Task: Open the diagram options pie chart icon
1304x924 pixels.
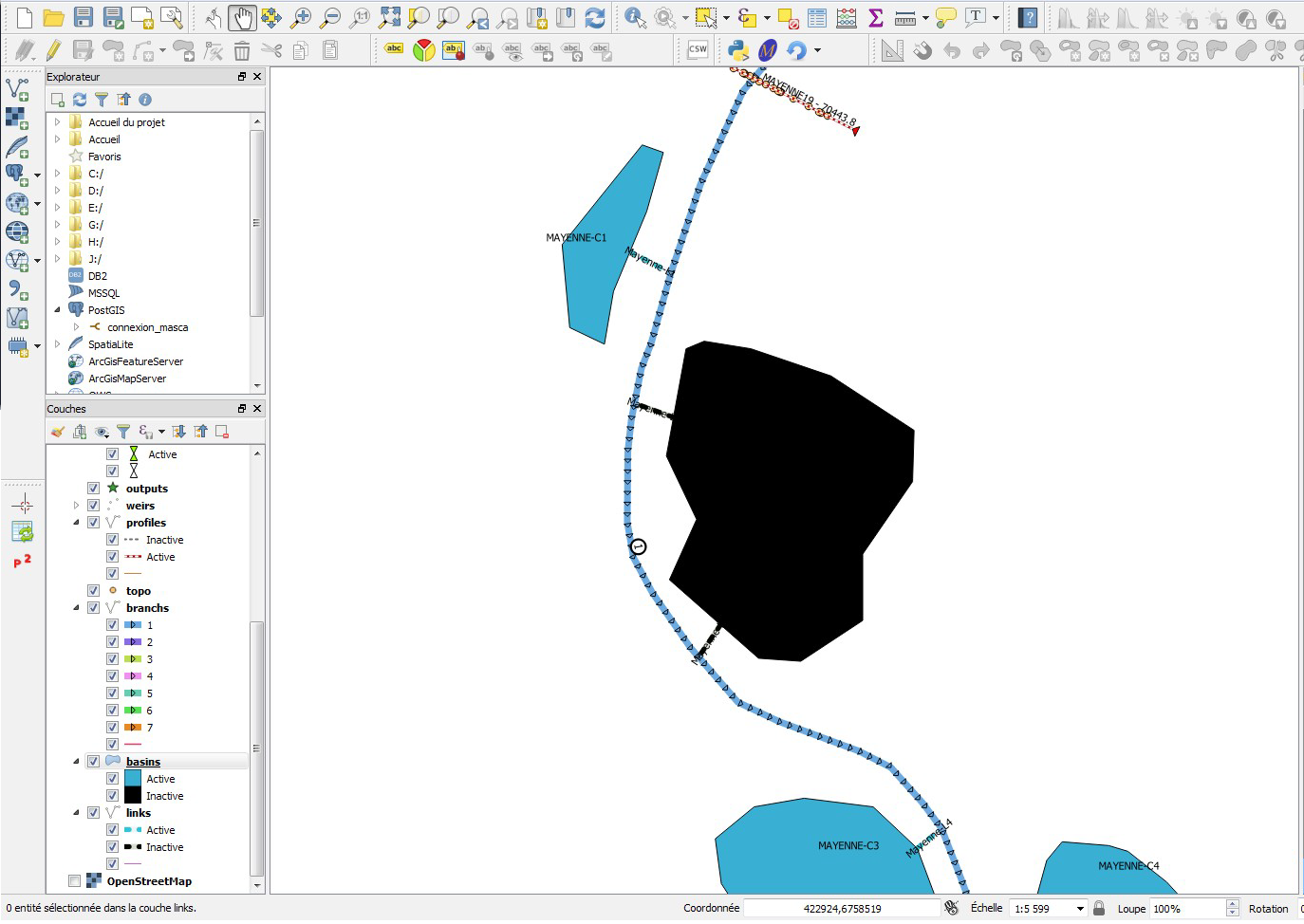Action: coord(423,49)
